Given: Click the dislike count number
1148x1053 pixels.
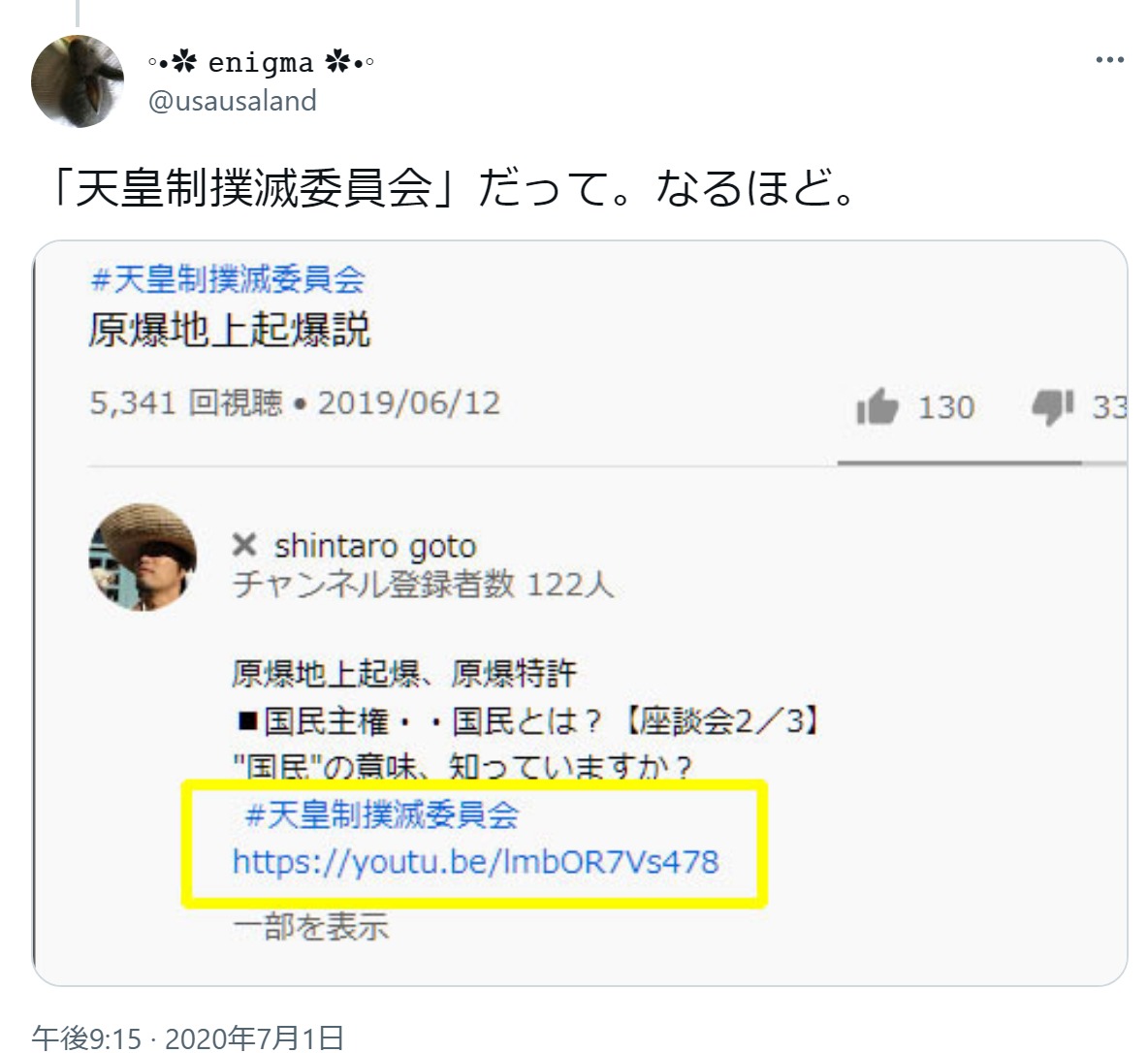Looking at the screenshot, I should [1108, 407].
